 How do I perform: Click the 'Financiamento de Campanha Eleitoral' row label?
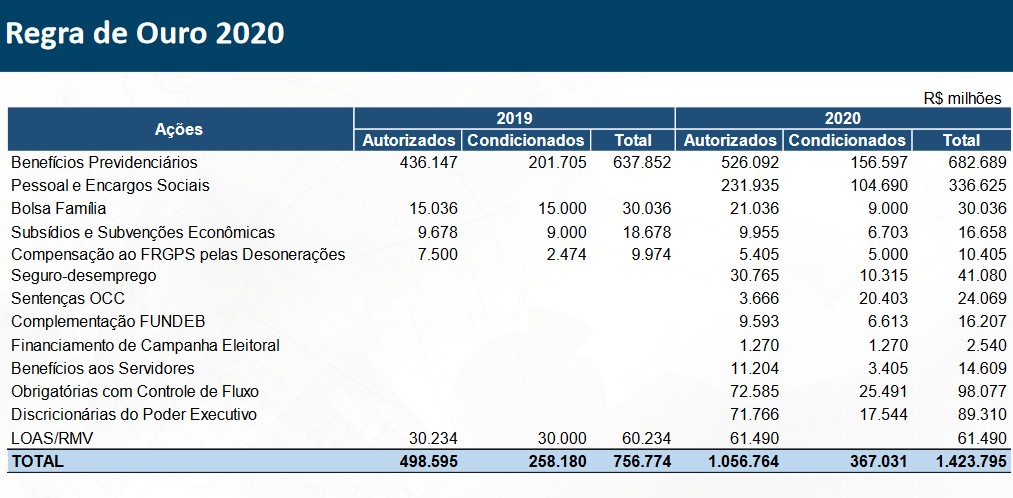point(145,345)
